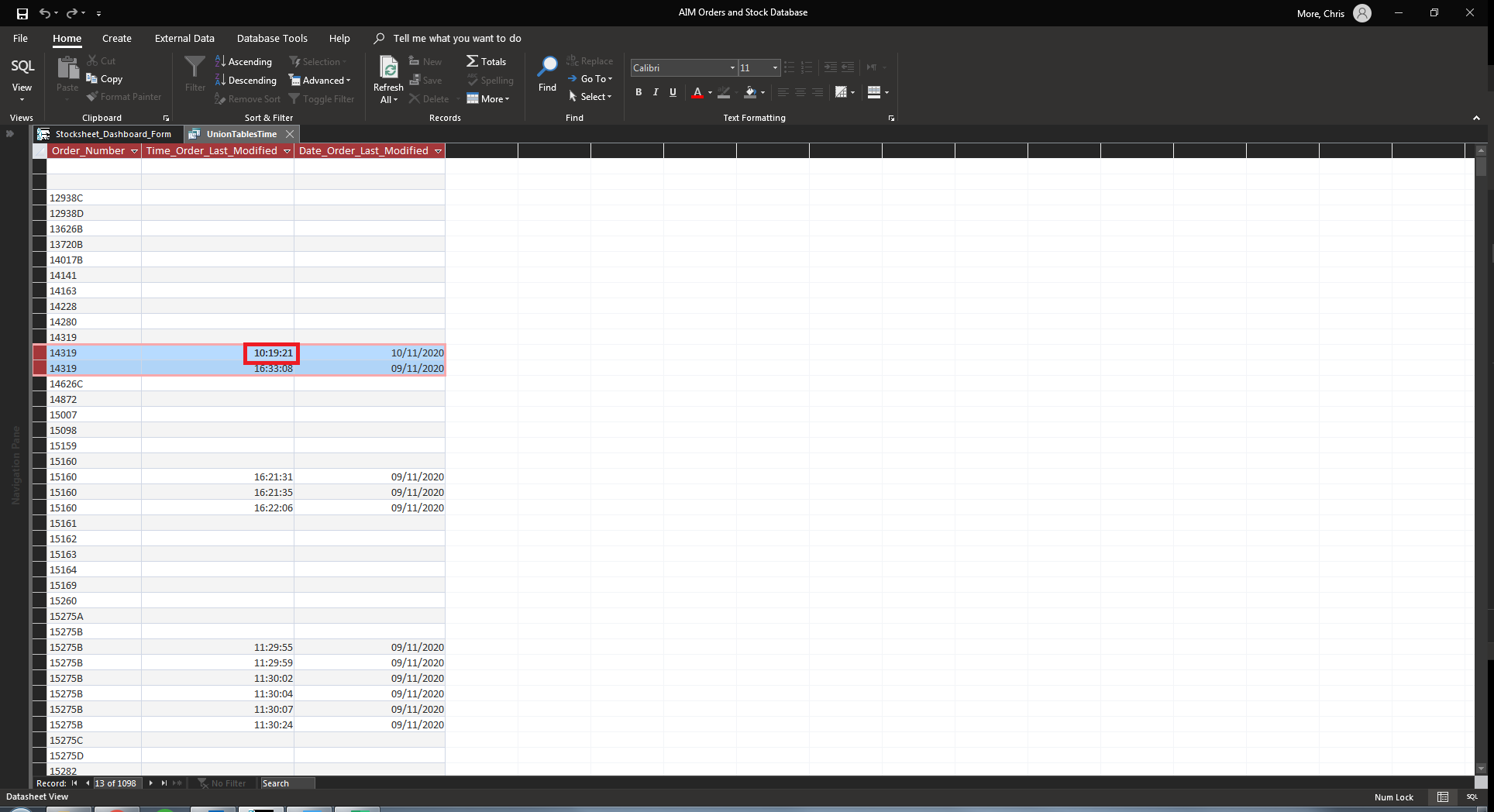The image size is (1494, 812).
Task: Select cell with order number 14626C
Action: [95, 384]
